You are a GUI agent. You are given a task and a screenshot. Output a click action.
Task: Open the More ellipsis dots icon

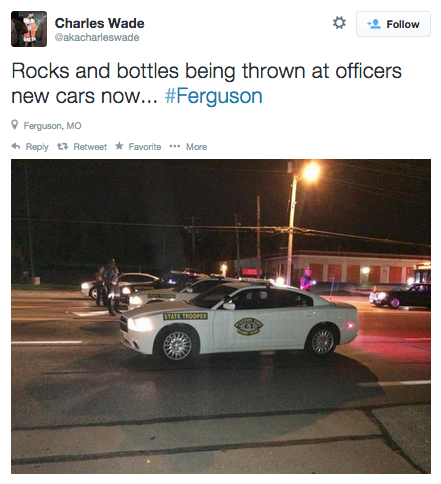pyautogui.click(x=175, y=146)
